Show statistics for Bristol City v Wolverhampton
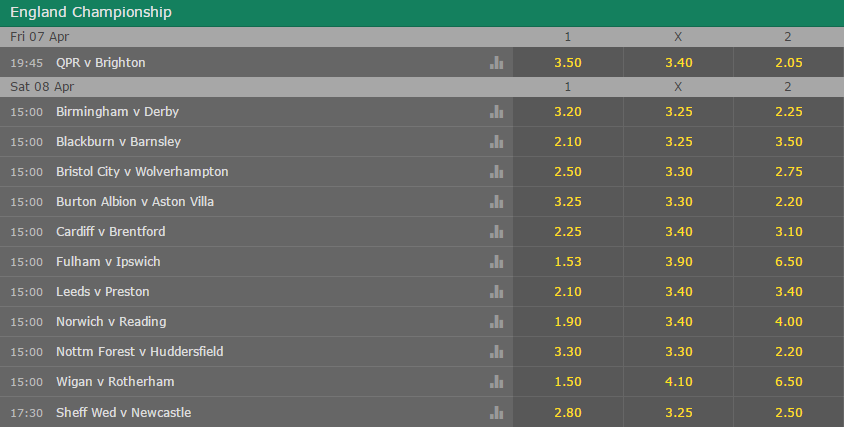This screenshot has height=427, width=844. pyautogui.click(x=496, y=172)
